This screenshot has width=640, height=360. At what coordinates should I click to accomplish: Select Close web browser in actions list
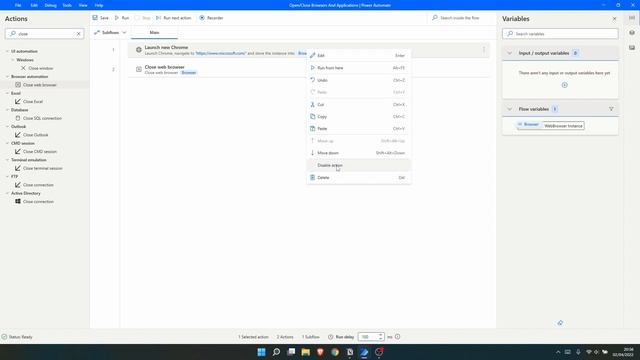(x=40, y=85)
